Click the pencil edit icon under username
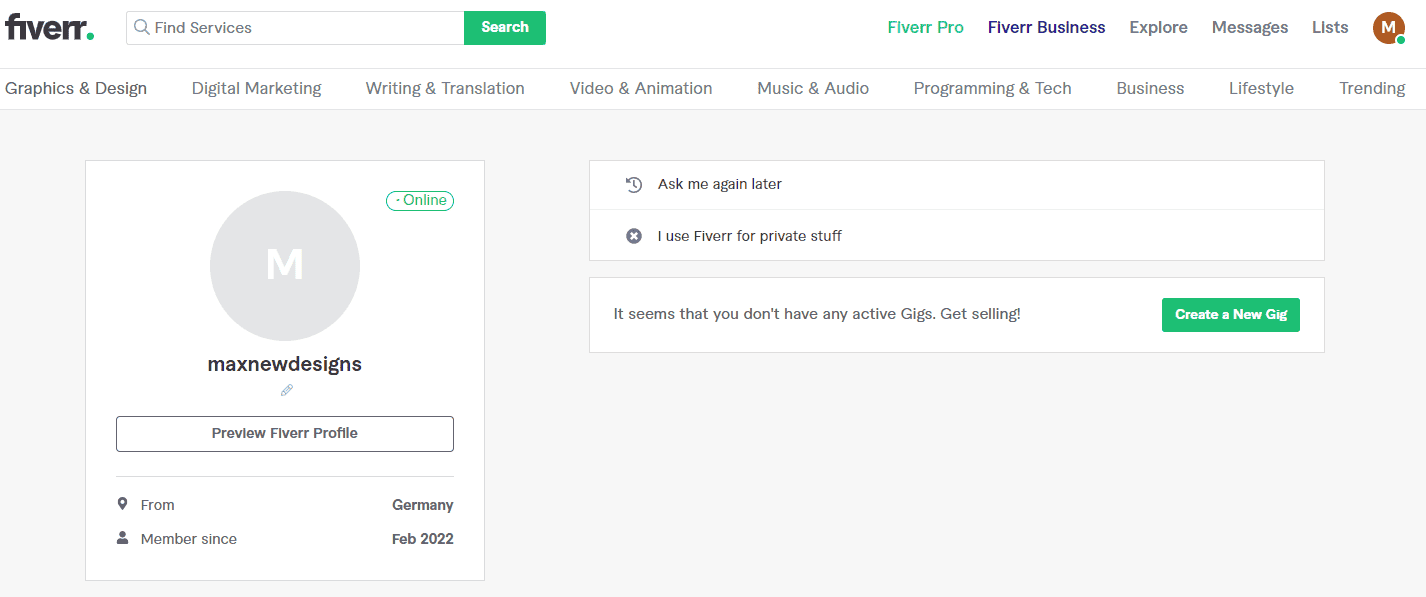The image size is (1426, 597). point(287,391)
